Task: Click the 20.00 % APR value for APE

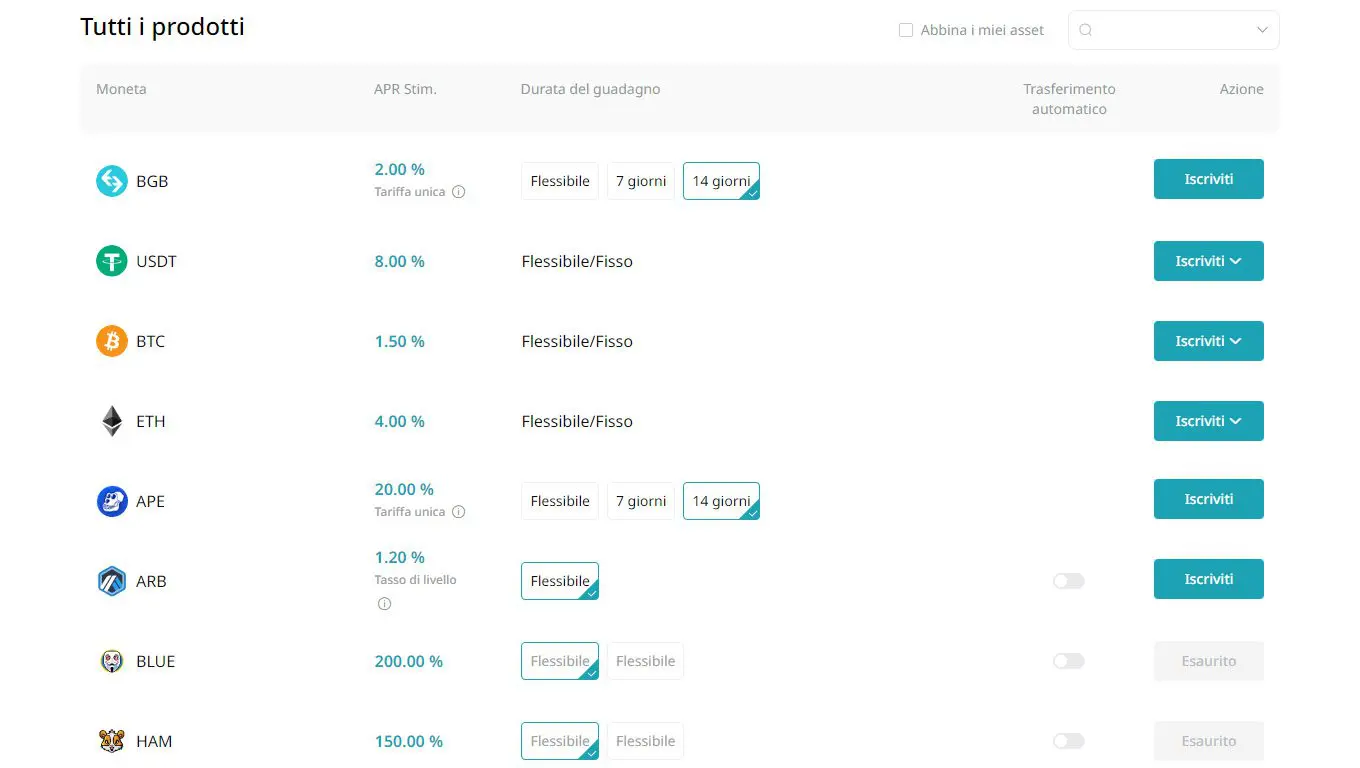Action: point(404,489)
